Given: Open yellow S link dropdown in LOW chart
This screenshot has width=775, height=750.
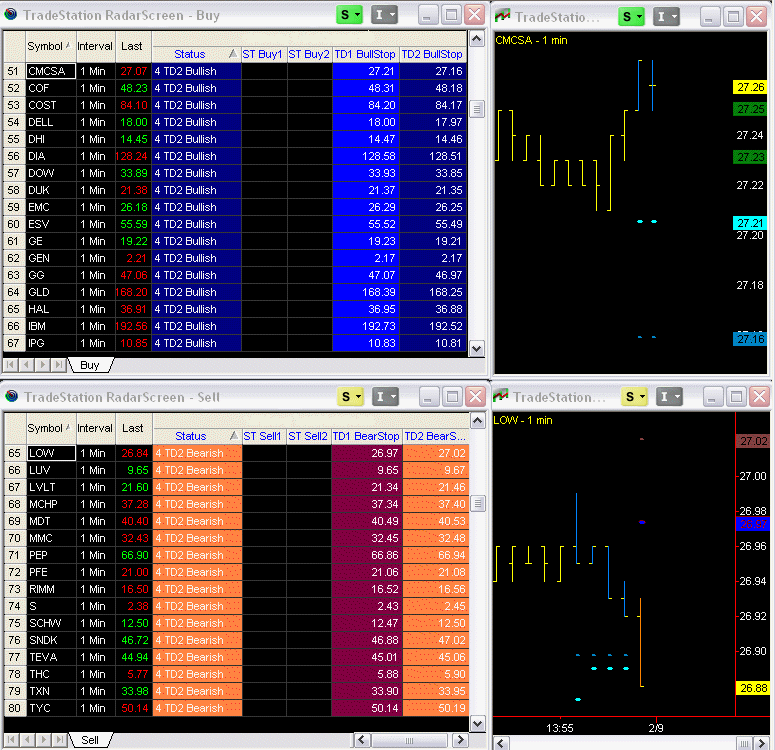Looking at the screenshot, I should (634, 397).
